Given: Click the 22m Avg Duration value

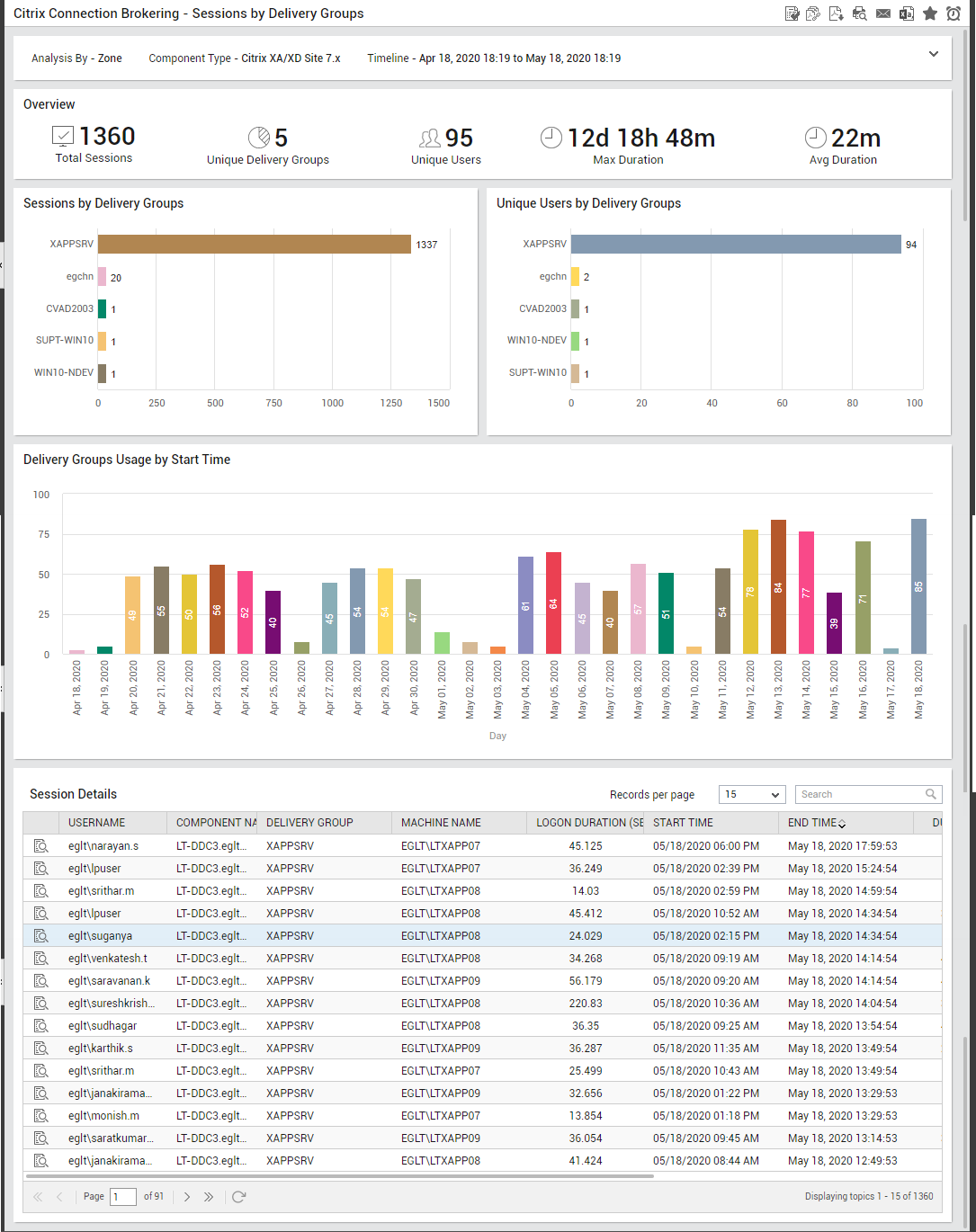Looking at the screenshot, I should 855,138.
